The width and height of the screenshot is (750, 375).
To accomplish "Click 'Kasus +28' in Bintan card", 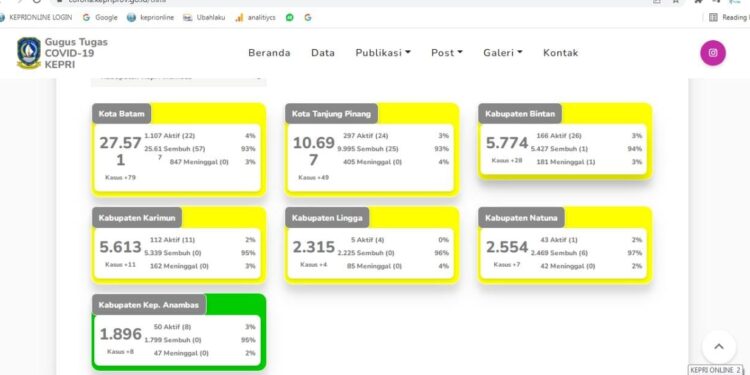I will tap(507, 160).
